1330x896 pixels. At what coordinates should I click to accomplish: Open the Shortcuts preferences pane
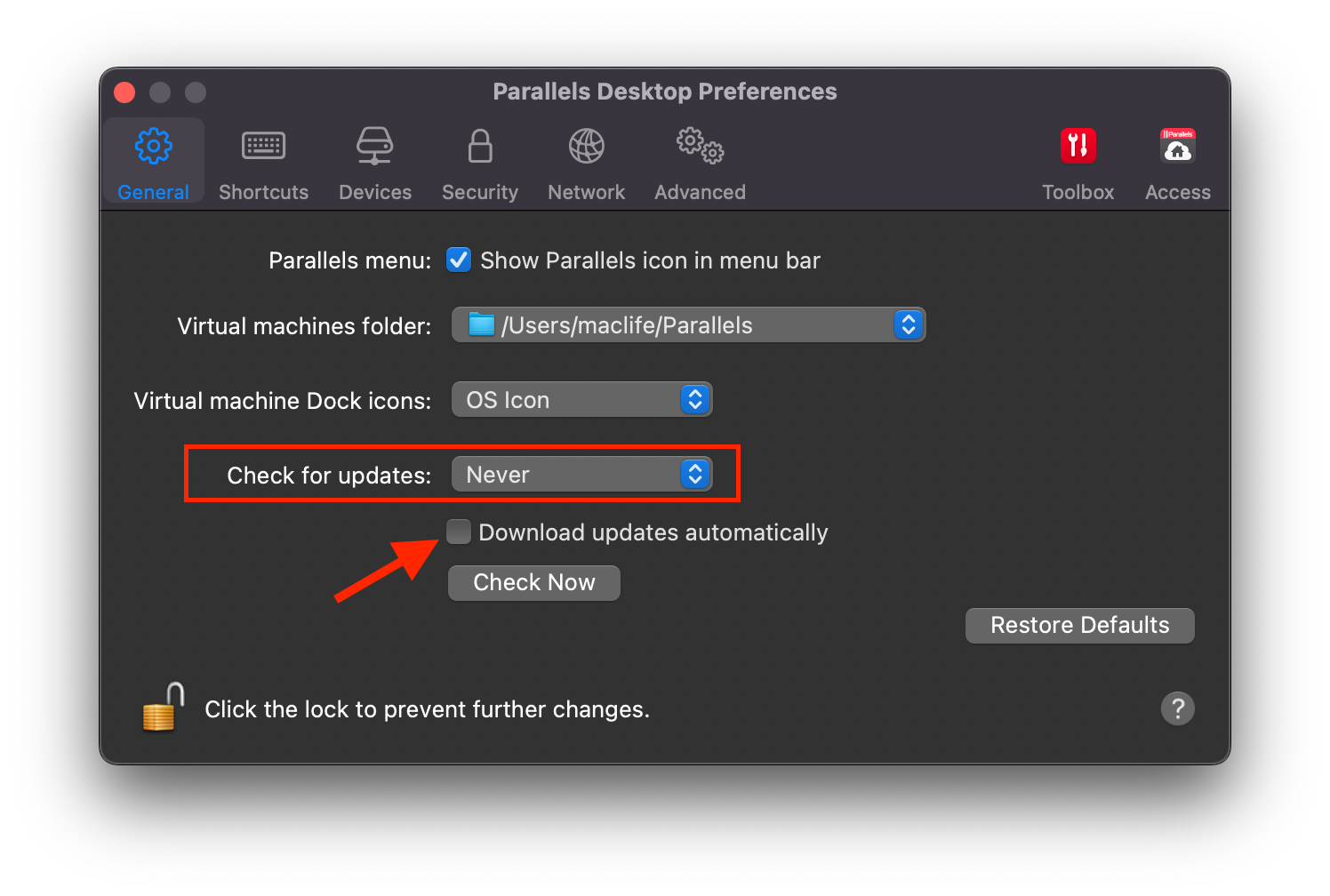(x=263, y=160)
